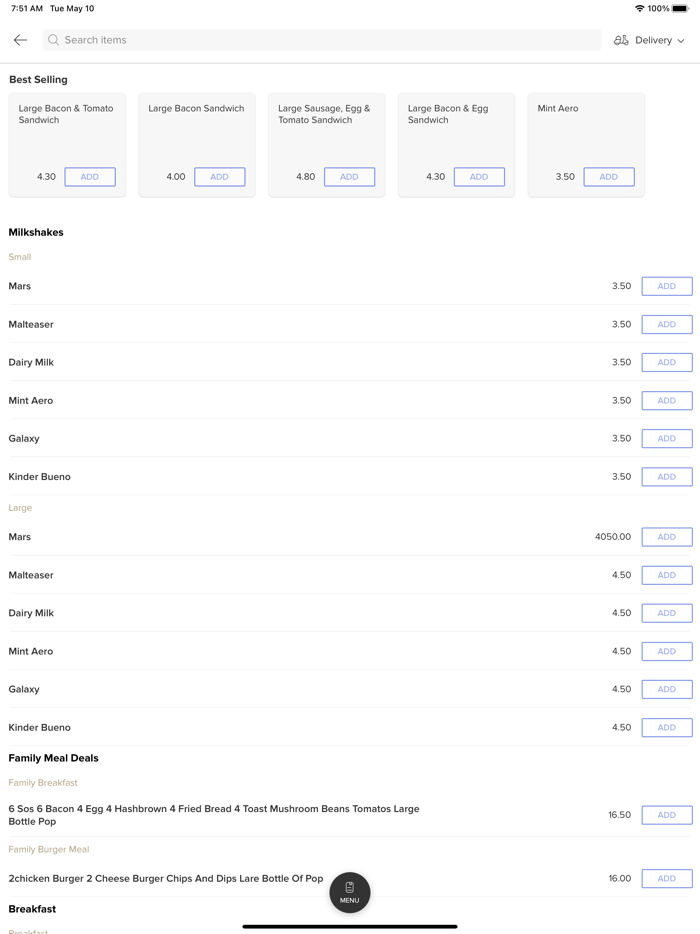This screenshot has height=934, width=700.
Task: Open the floating MENU button
Action: pyautogui.click(x=350, y=892)
